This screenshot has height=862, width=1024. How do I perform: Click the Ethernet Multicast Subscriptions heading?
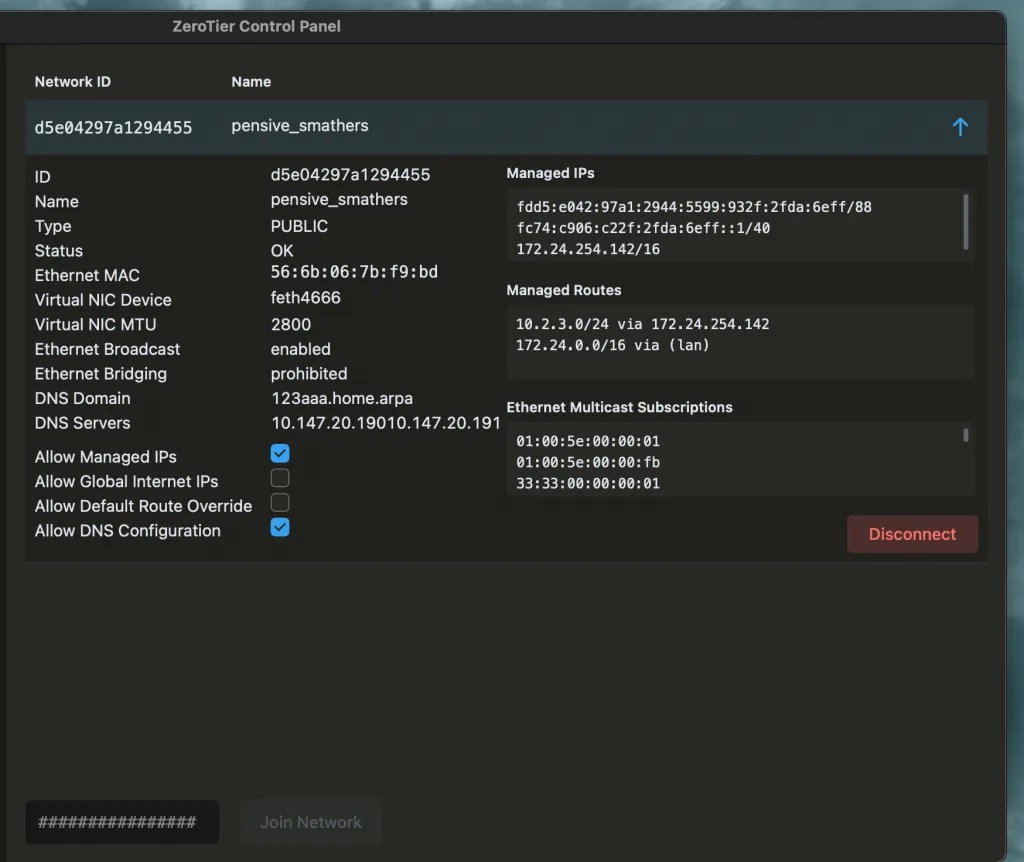[619, 407]
